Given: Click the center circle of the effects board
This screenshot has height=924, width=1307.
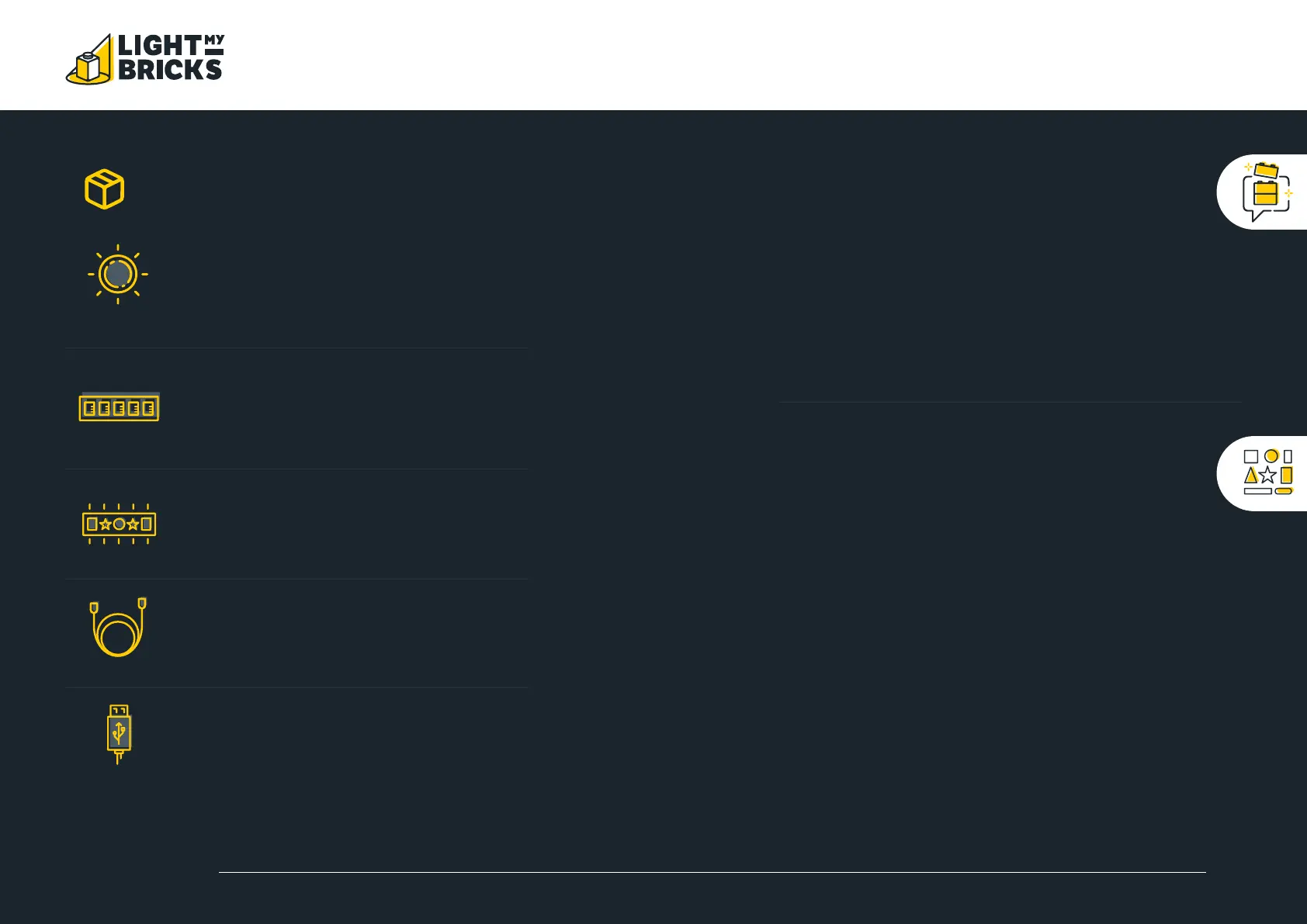Looking at the screenshot, I should (119, 524).
